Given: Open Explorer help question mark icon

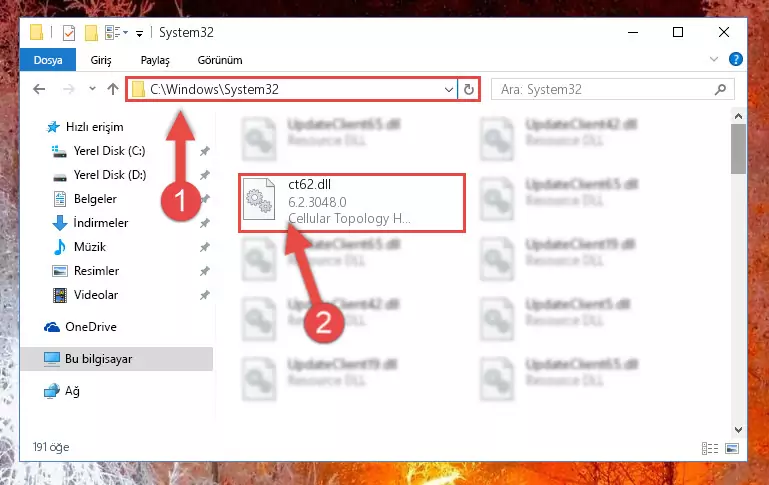Looking at the screenshot, I should [735, 59].
